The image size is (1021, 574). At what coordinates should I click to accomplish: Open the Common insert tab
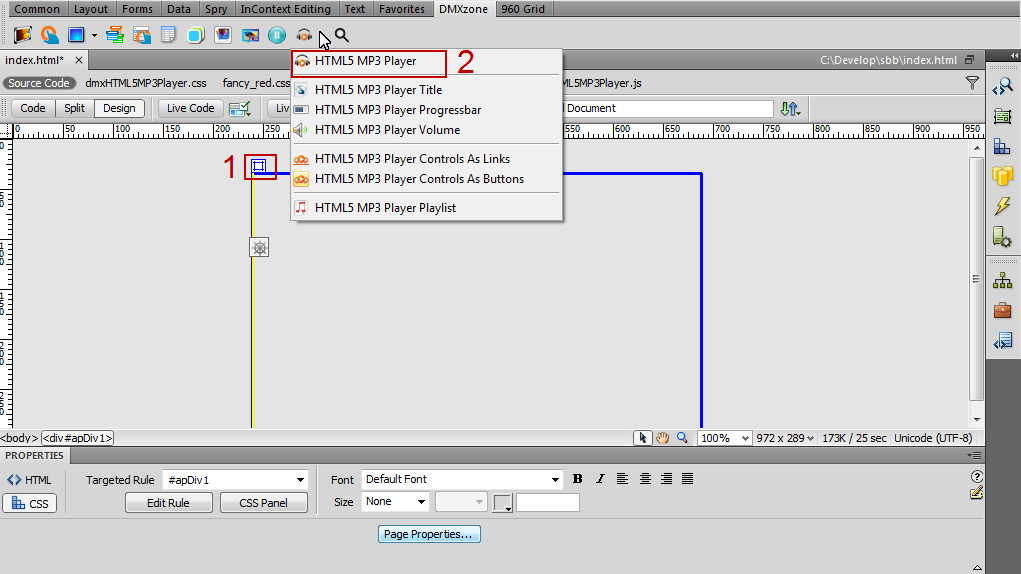point(37,9)
